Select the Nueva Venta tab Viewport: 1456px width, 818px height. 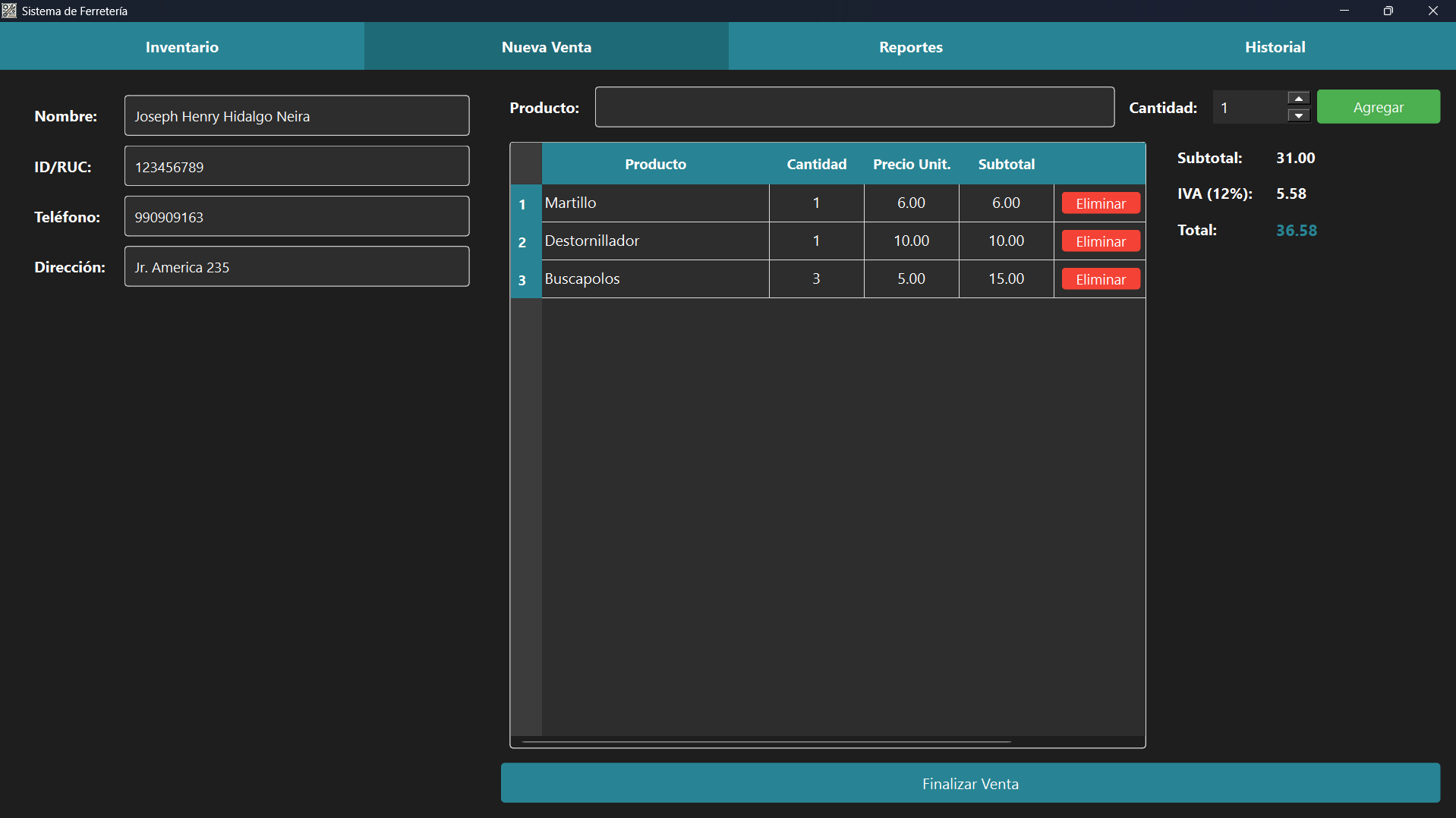[x=546, y=47]
